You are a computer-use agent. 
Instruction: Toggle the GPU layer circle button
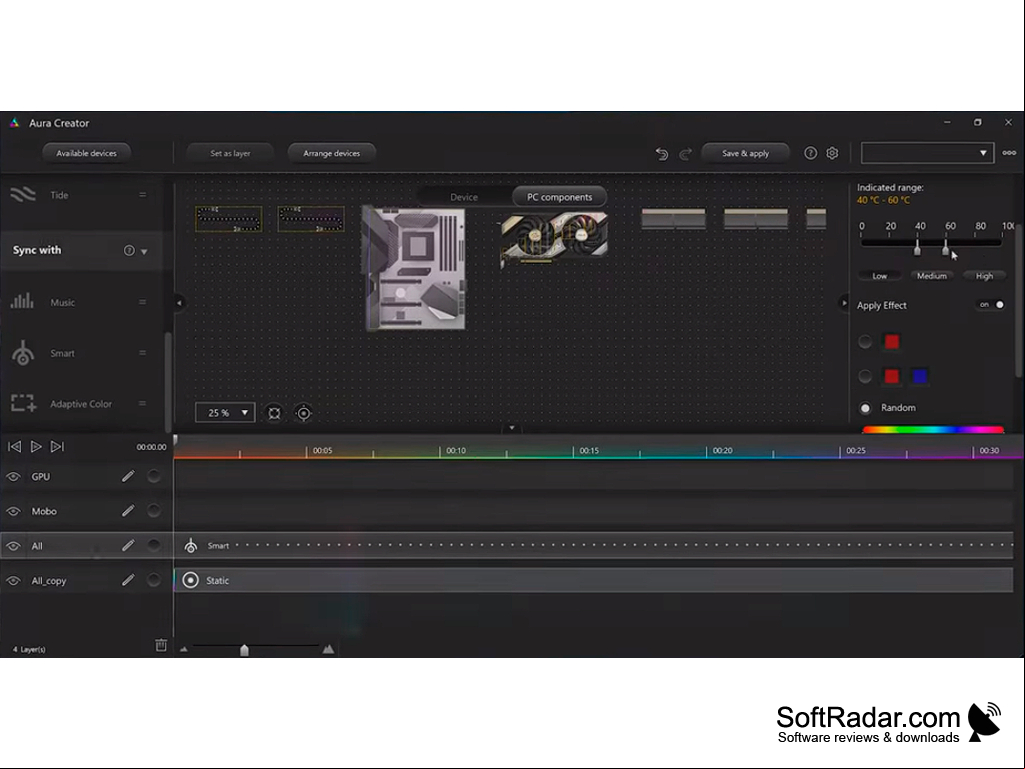pyautogui.click(x=154, y=476)
